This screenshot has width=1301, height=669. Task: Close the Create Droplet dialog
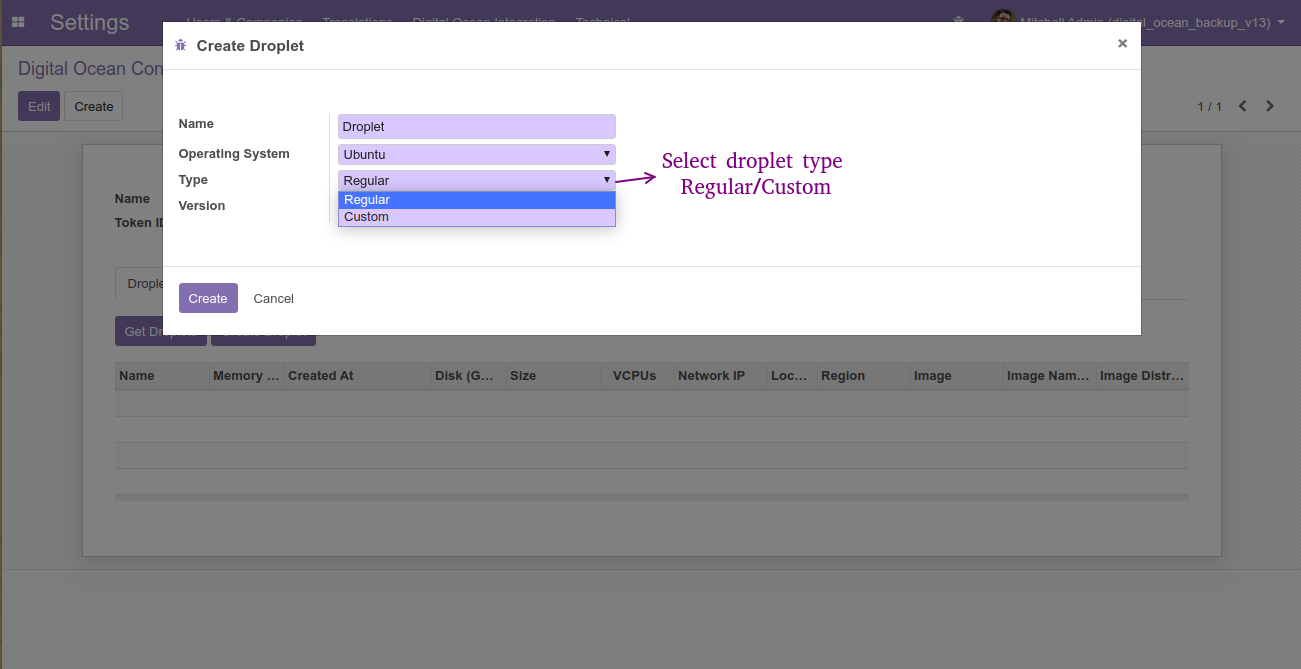1122,43
